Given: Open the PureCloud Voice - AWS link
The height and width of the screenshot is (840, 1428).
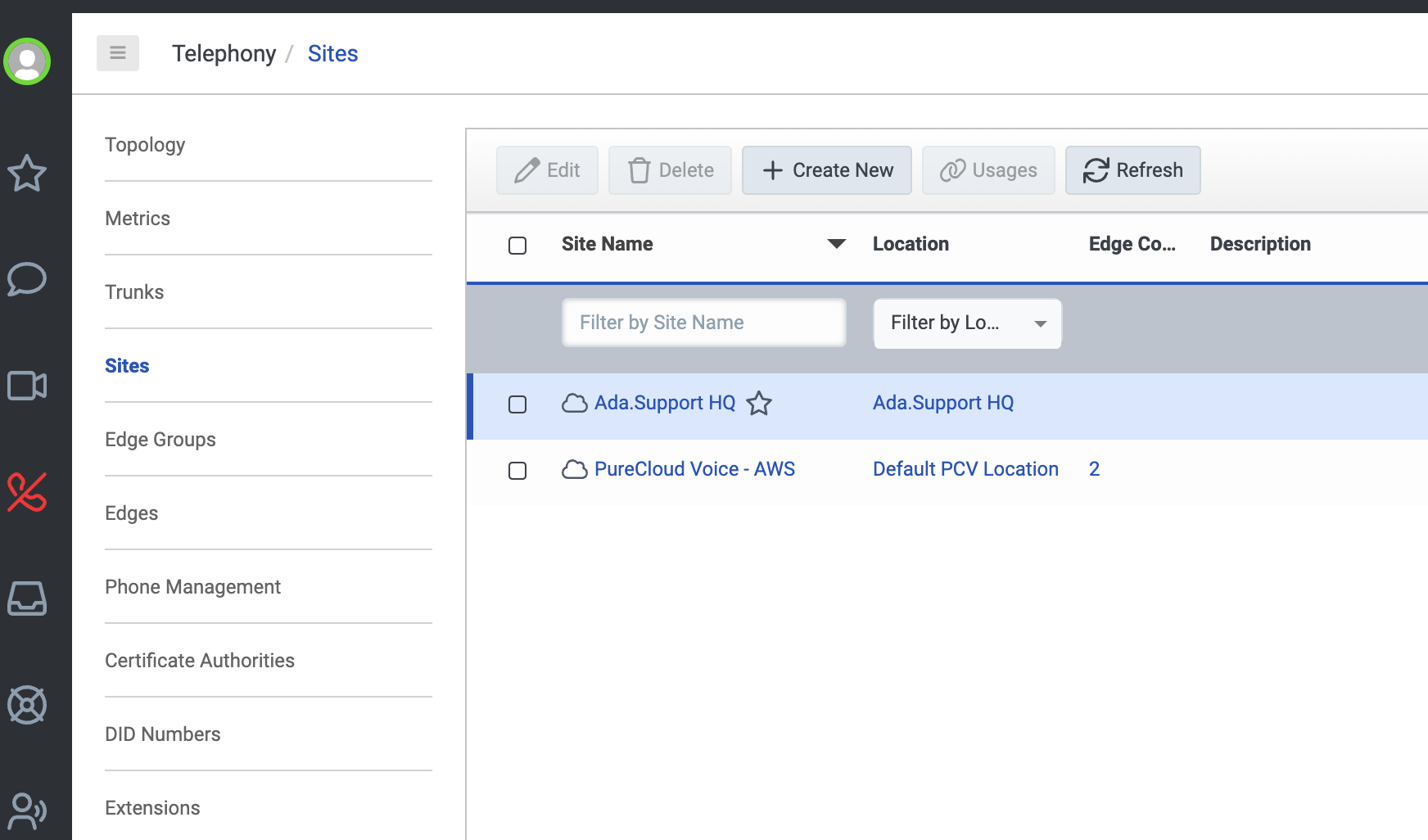Looking at the screenshot, I should tap(694, 469).
